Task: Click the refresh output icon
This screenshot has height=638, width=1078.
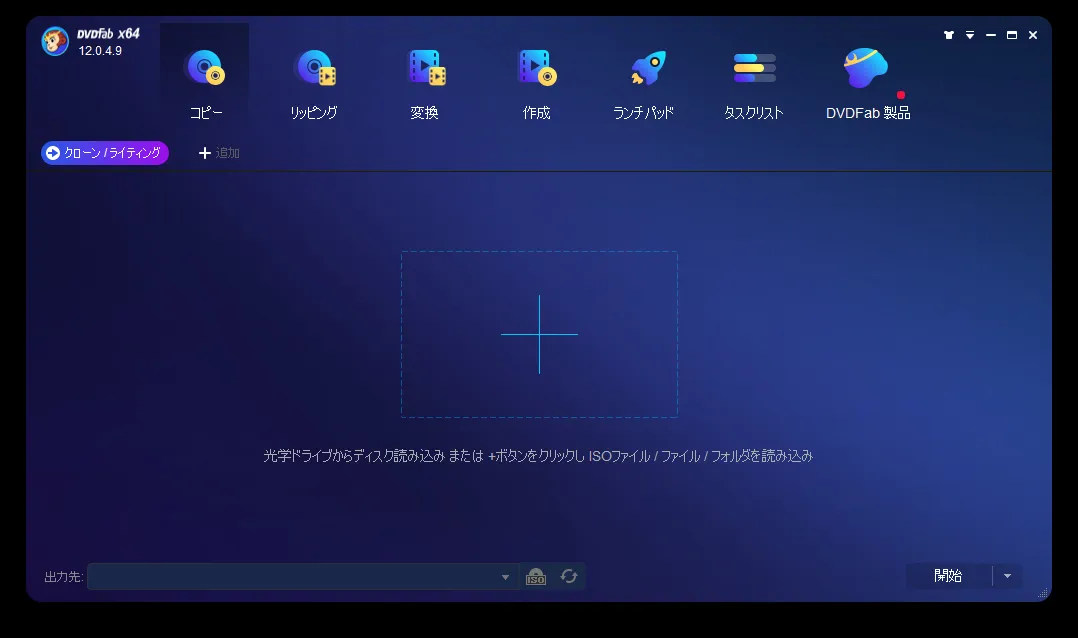Action: pos(569,576)
